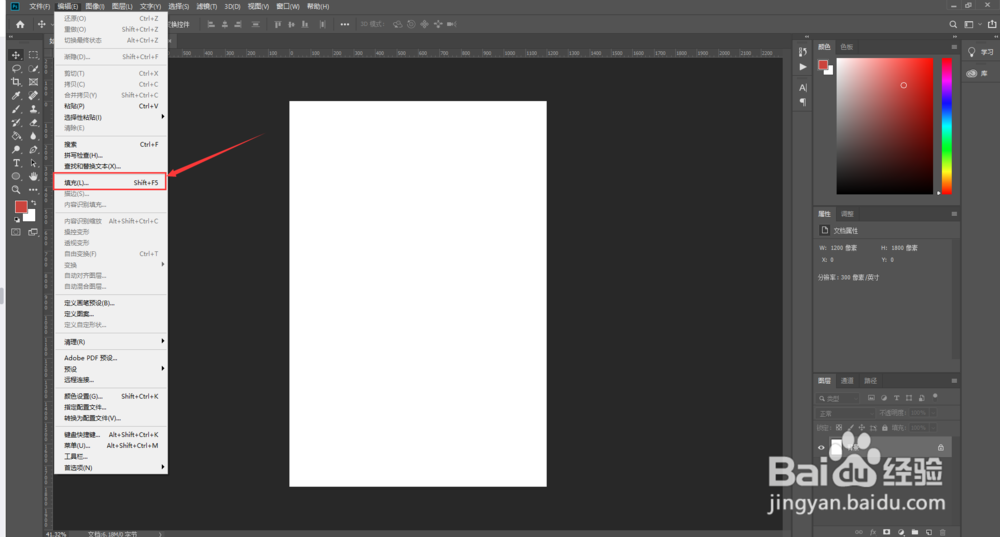Expand the 预设 submenu
Image resolution: width=1000 pixels, height=537 pixels.
click(x=111, y=369)
